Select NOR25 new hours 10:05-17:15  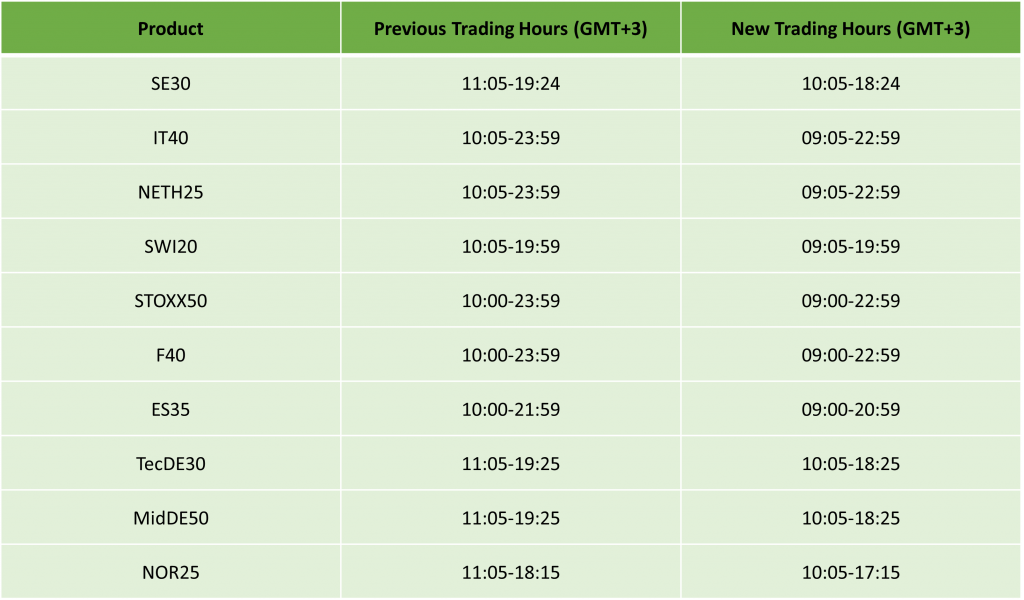851,572
